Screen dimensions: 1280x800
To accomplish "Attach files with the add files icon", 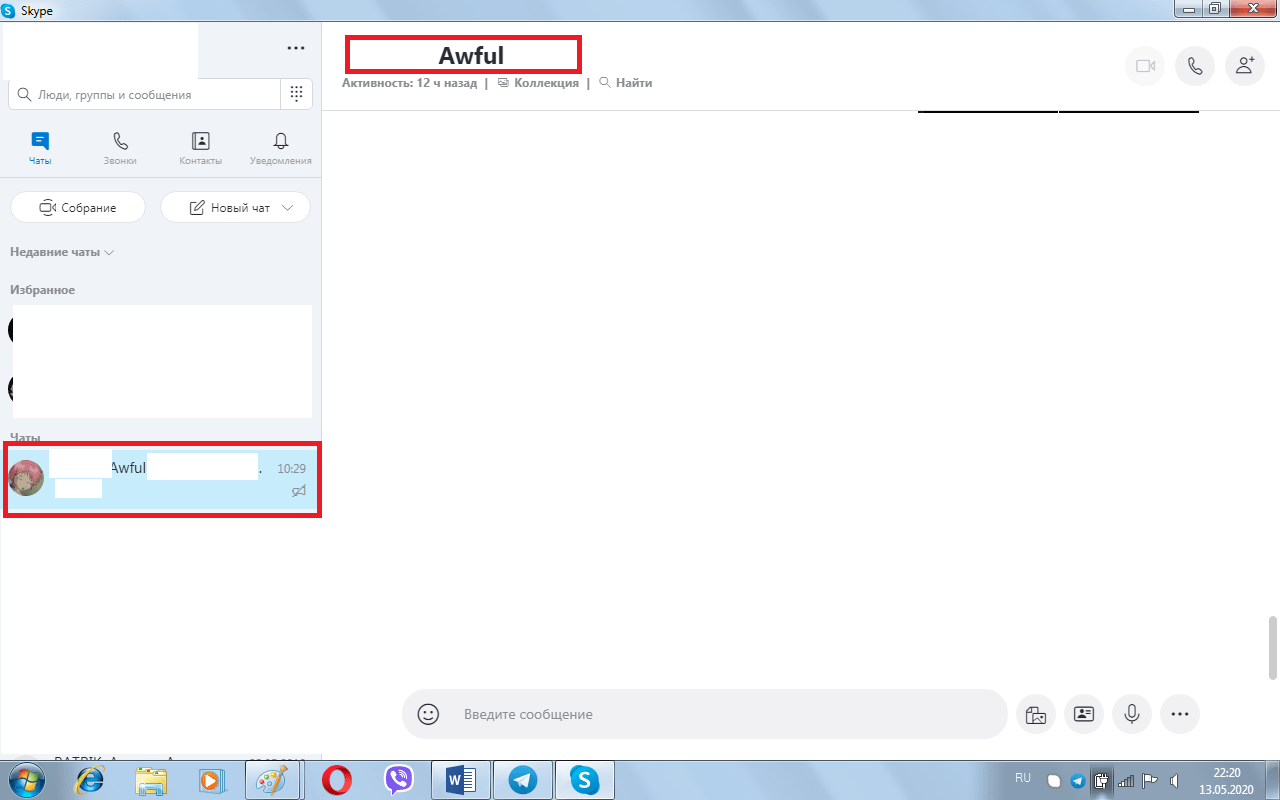I will pos(1036,714).
